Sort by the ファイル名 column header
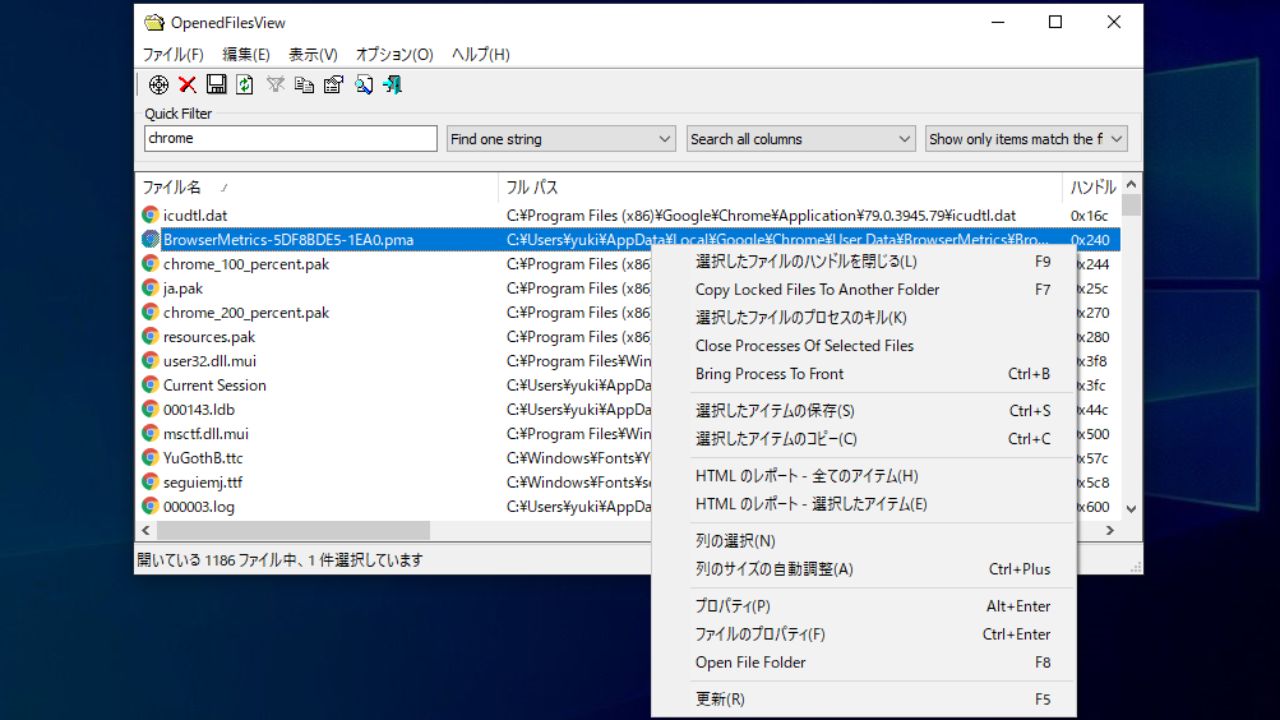The width and height of the screenshot is (1280, 720). (317, 187)
